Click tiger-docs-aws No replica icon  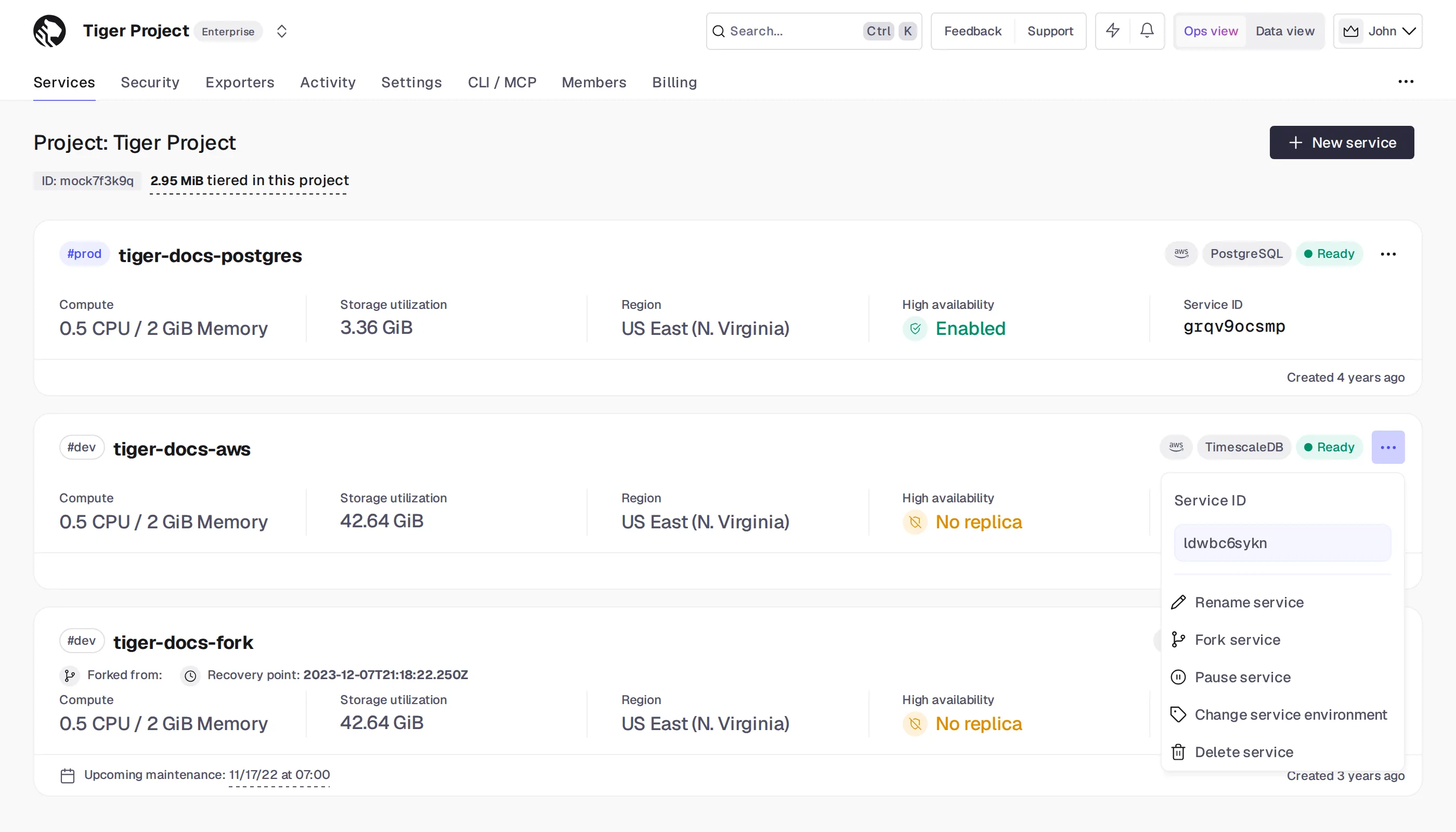pos(915,522)
